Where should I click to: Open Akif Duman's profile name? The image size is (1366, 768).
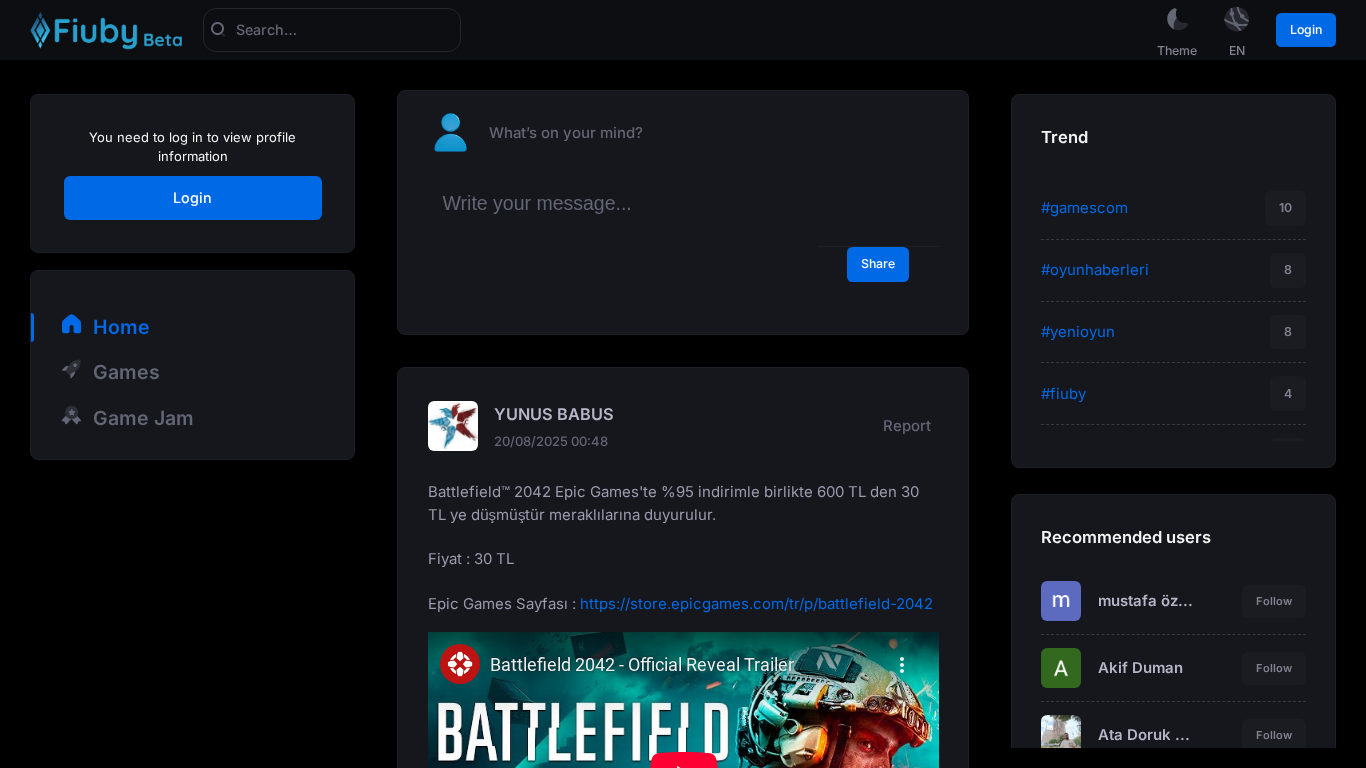click(x=1140, y=668)
